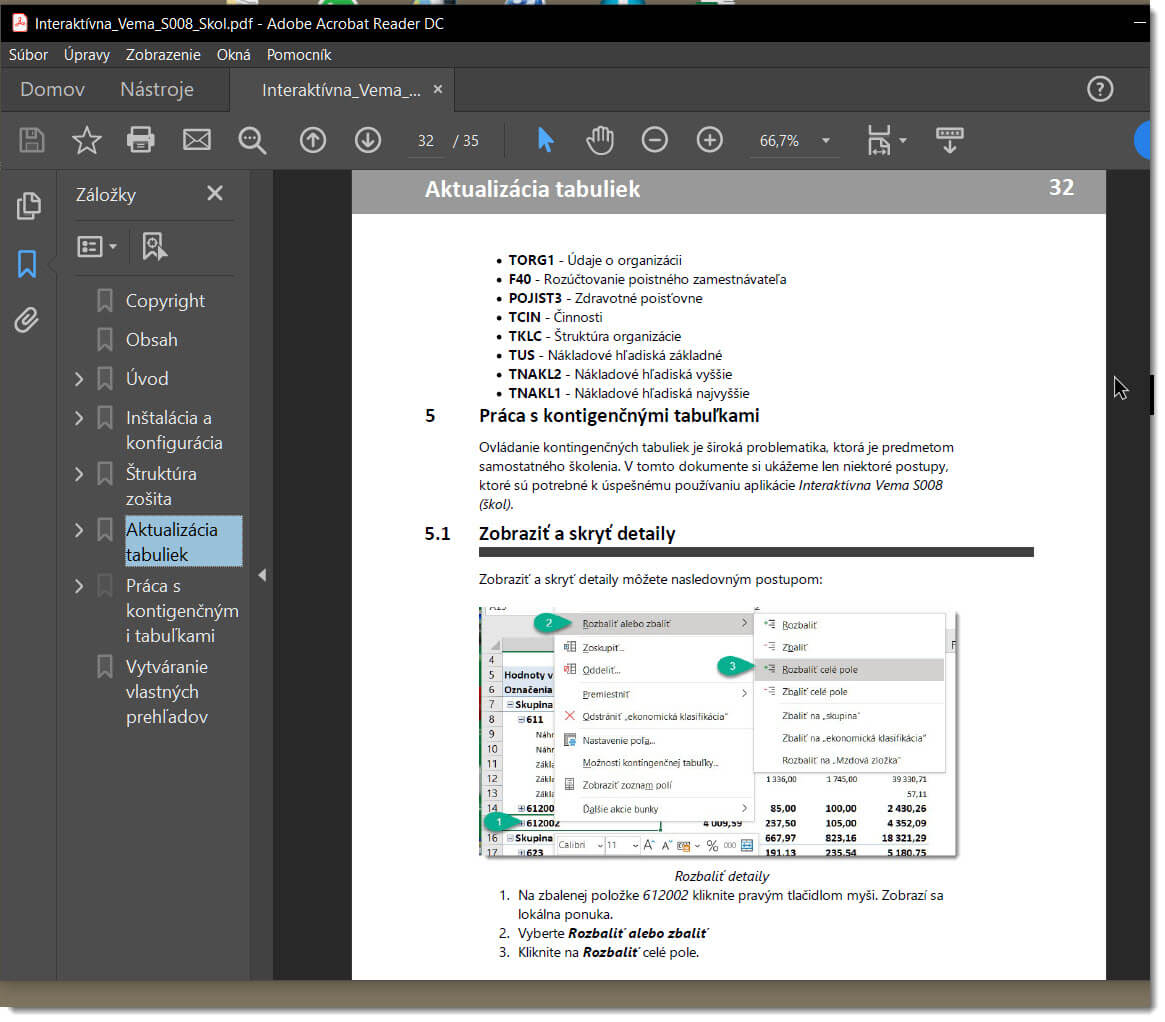Screen dimensions: 1165x1022
Task: Collapse the navigation pane with the arrow
Action: [262, 575]
